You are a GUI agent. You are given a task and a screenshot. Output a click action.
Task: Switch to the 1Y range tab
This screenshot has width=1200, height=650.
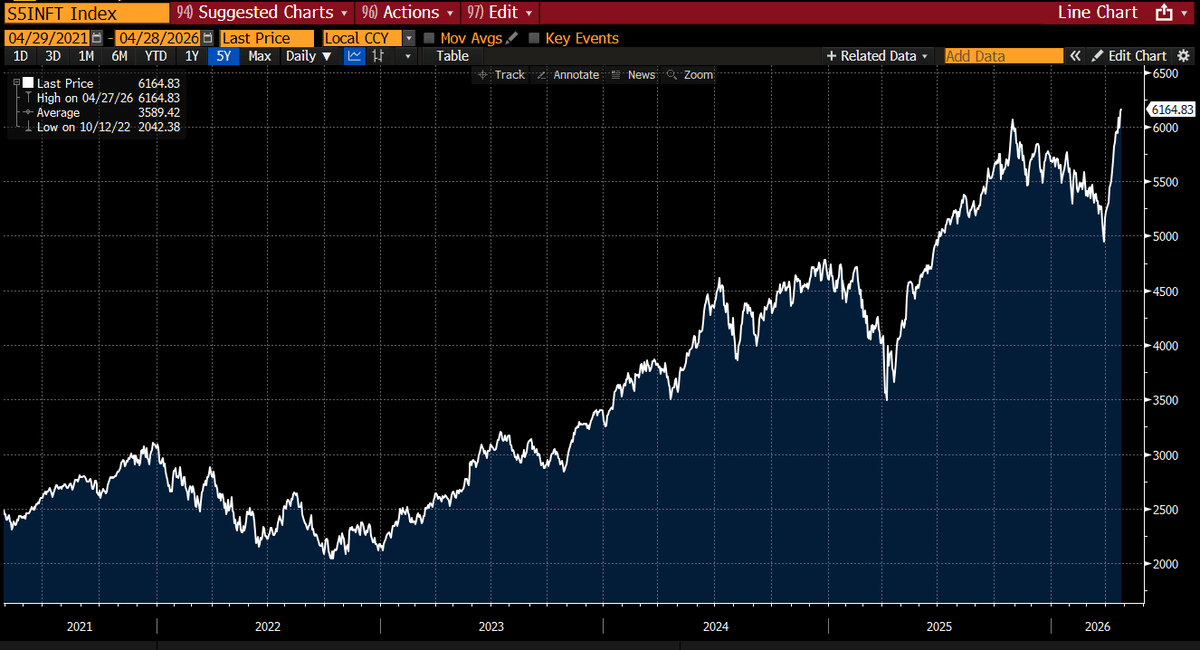[x=190, y=56]
